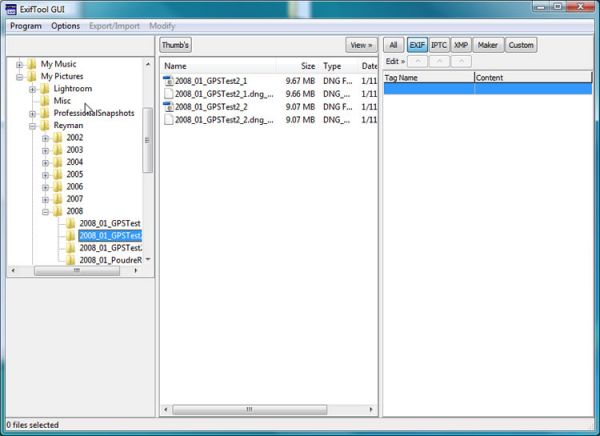Image resolution: width=600 pixels, height=436 pixels.
Task: Click the folder tree vertical scrollbar thumb
Action: (x=147, y=140)
